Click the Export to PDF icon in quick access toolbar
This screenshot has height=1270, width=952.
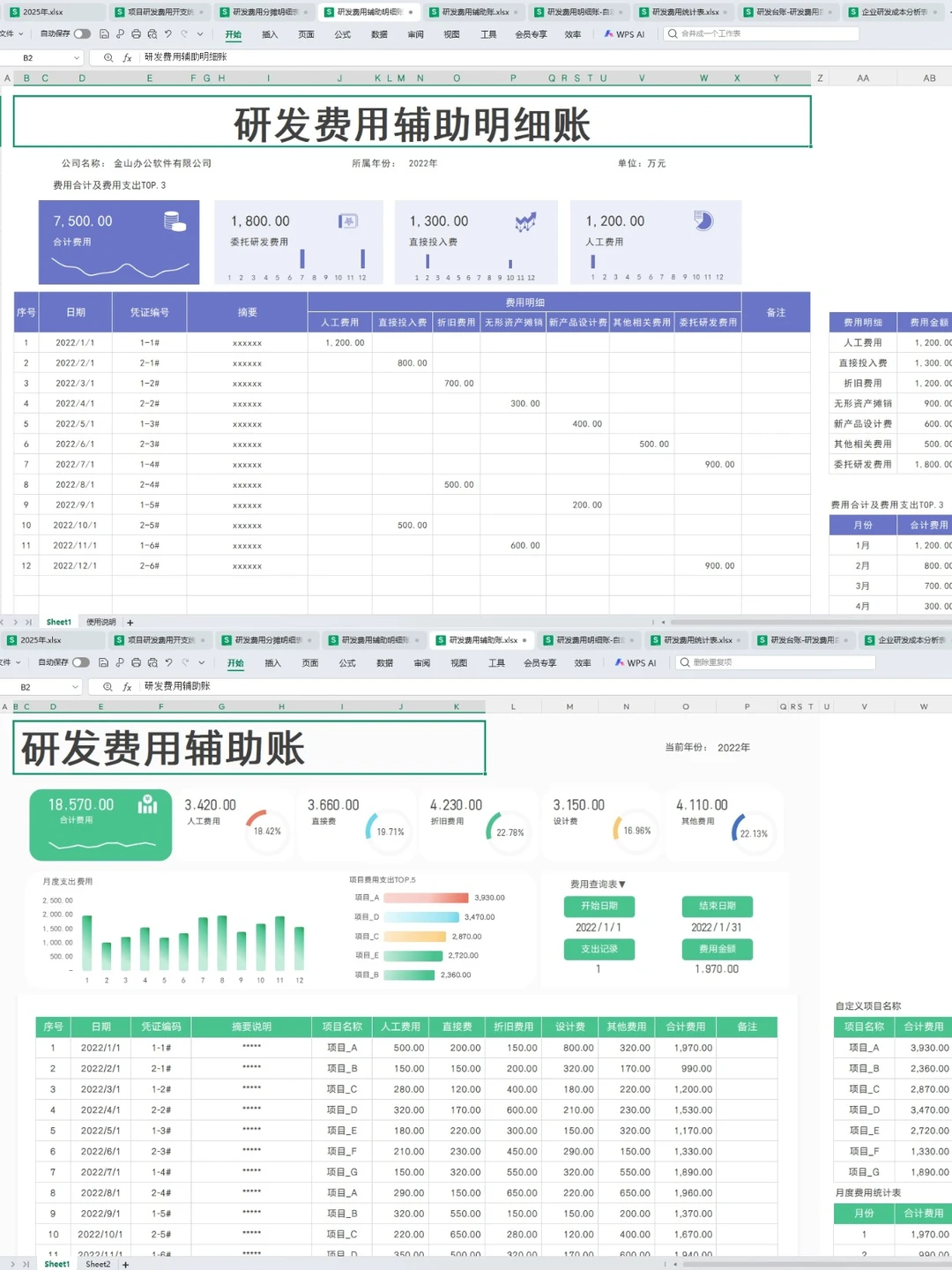120,34
